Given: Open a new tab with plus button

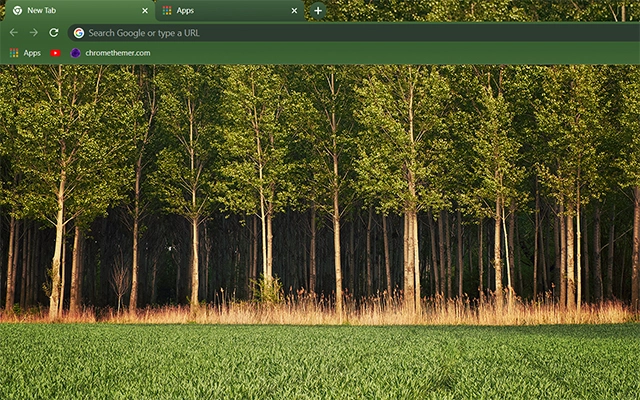Looking at the screenshot, I should pos(318,11).
